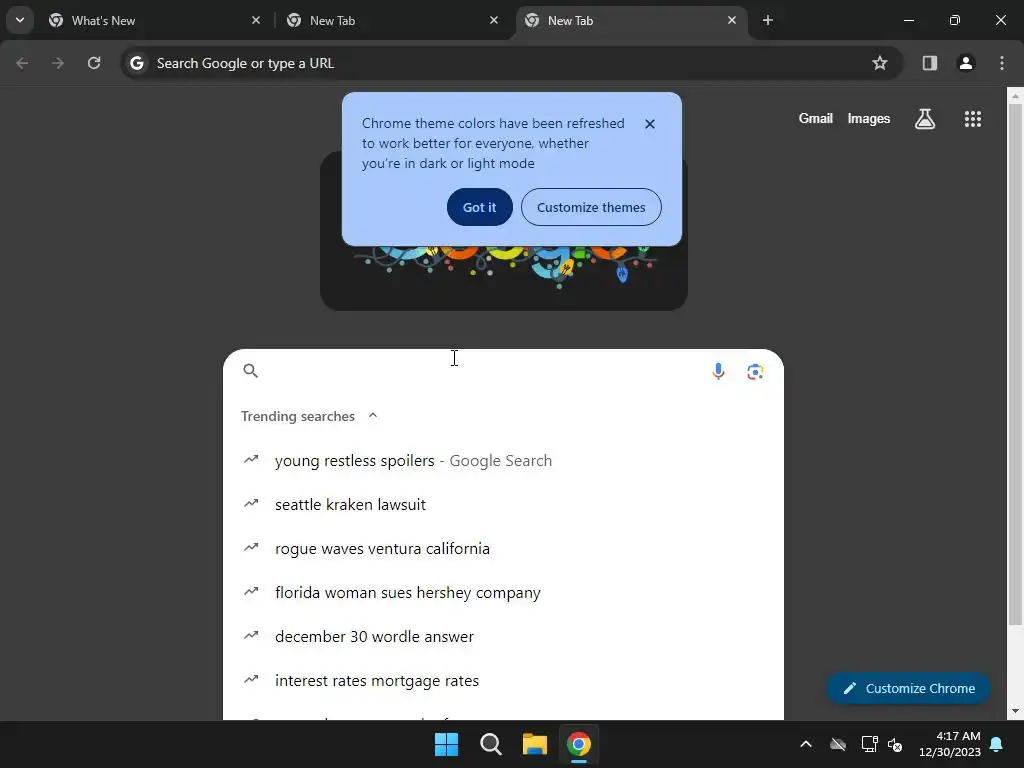Click the Google holiday doodle
Screen dimensions: 1024x768
click(x=504, y=278)
